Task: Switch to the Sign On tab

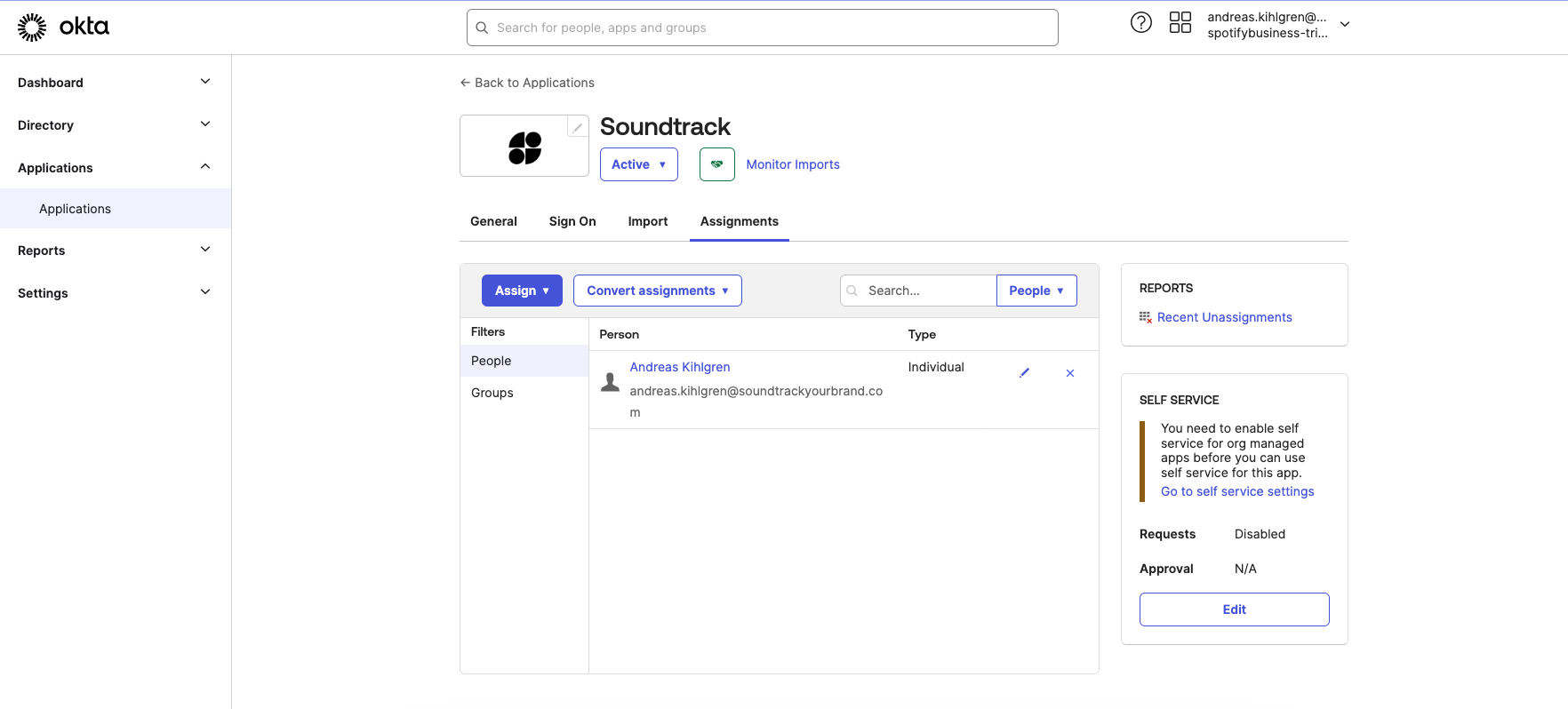Action: (x=572, y=221)
